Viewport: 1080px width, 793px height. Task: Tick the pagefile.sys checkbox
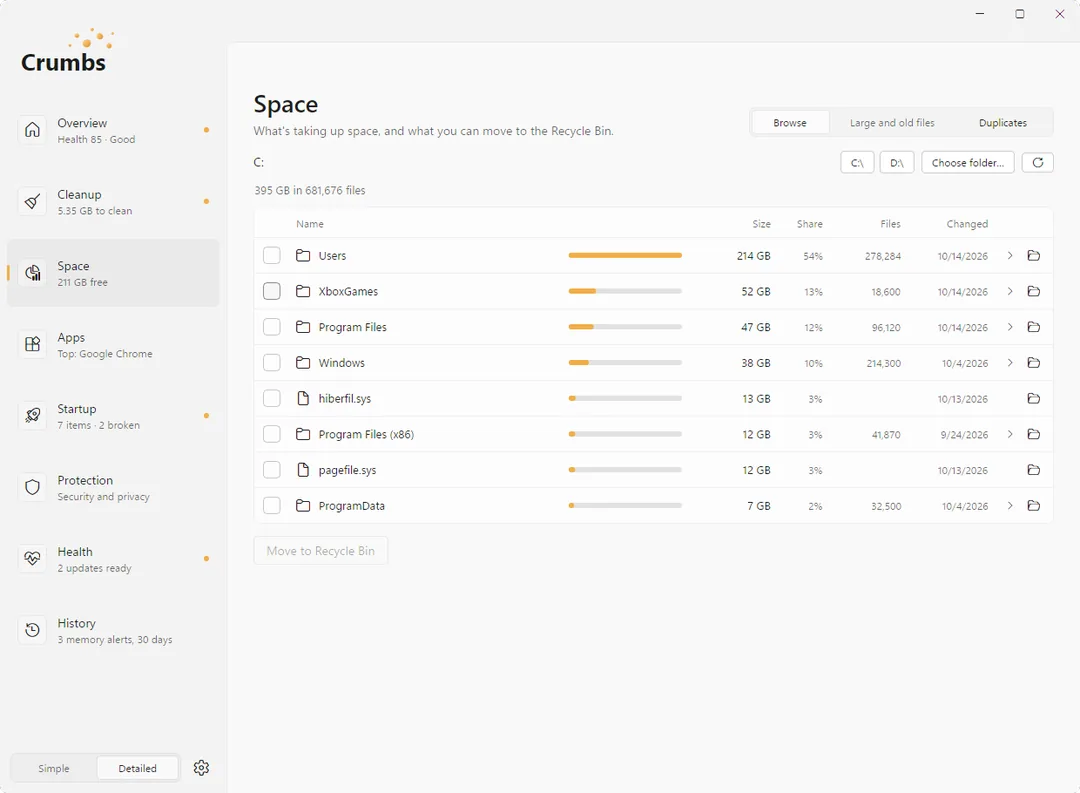(x=272, y=471)
